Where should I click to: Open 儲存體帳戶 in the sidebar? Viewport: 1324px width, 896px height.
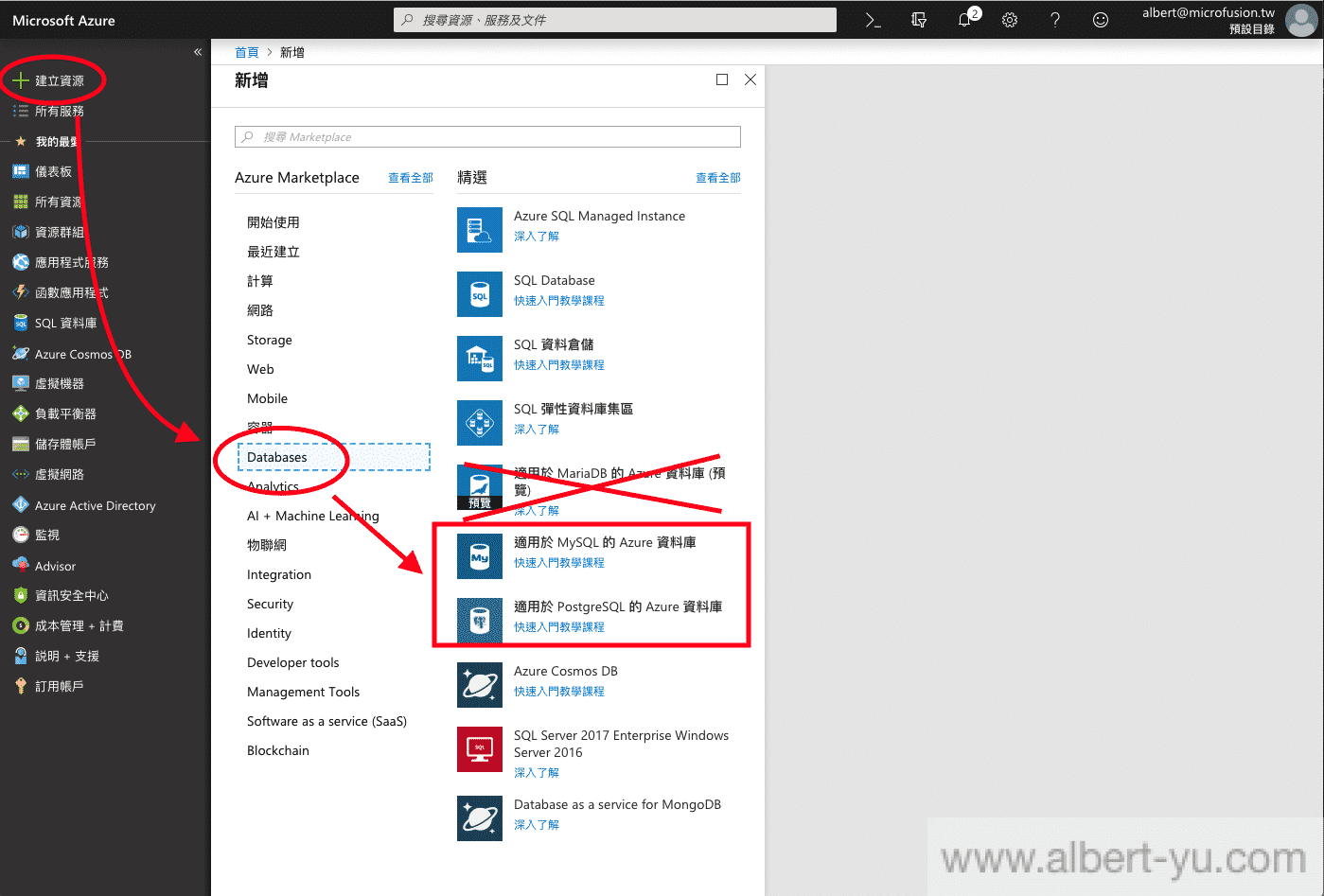pos(54,444)
